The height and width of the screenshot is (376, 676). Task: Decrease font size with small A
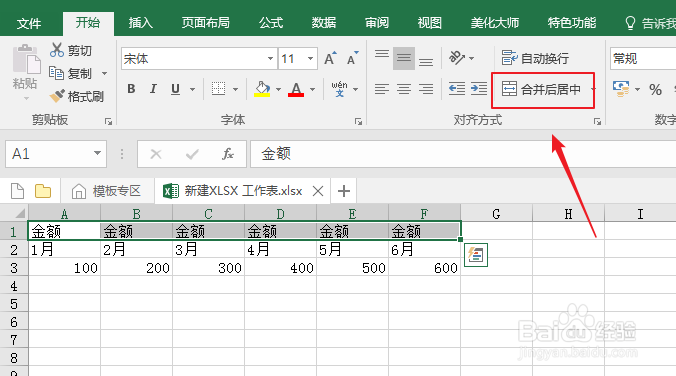coord(352,58)
